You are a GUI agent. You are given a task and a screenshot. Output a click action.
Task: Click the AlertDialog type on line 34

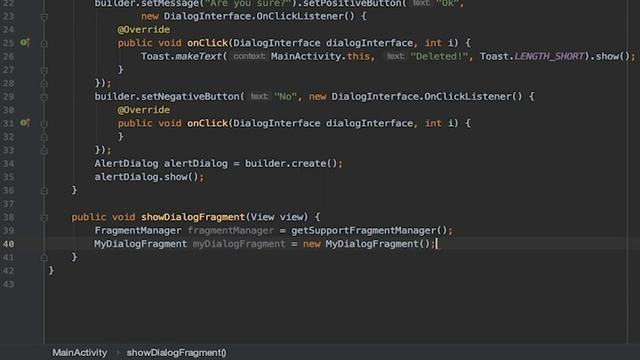click(x=126, y=164)
